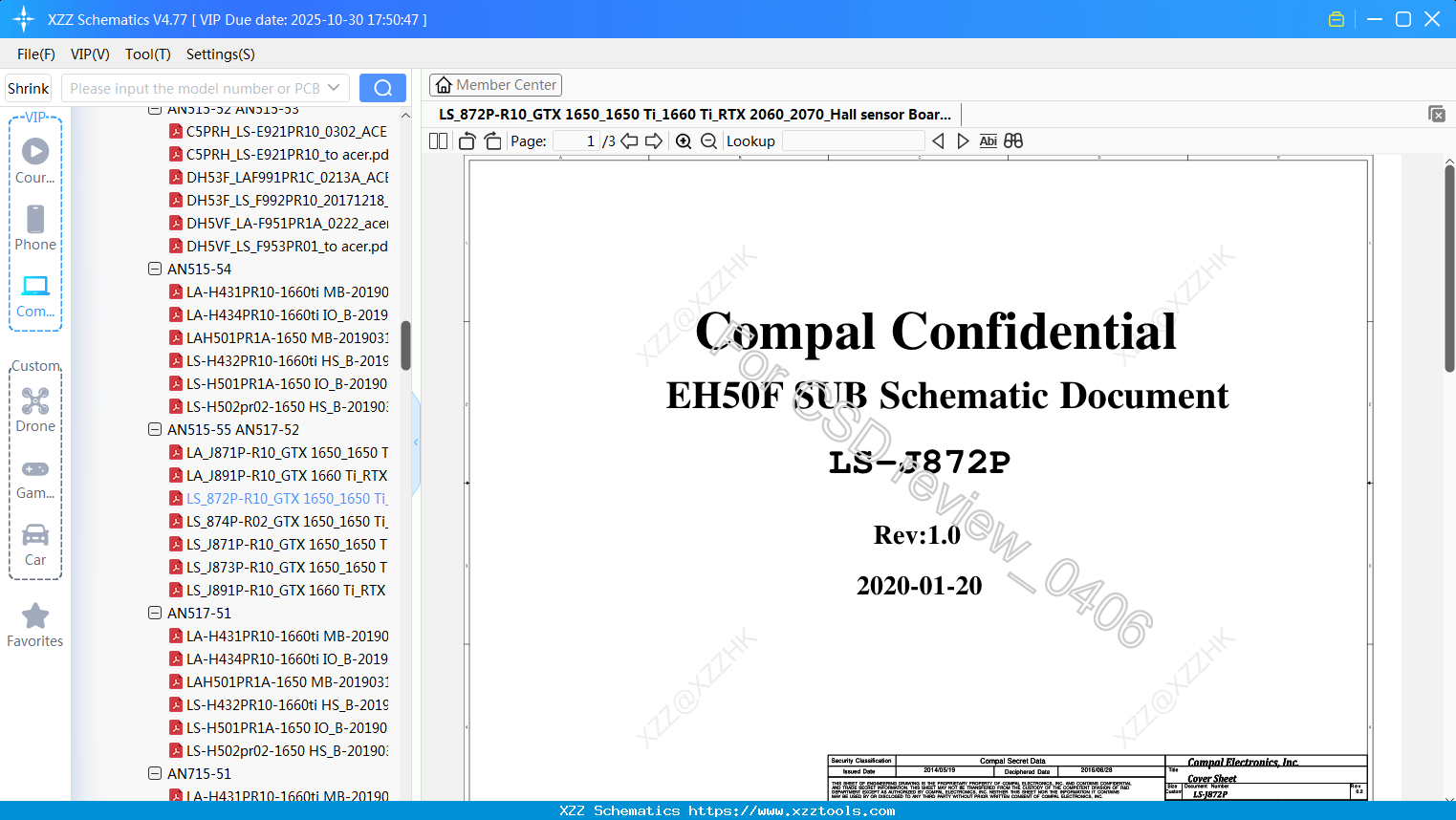This screenshot has width=1456, height=820.
Task: Click the Page number input field
Action: [576, 141]
